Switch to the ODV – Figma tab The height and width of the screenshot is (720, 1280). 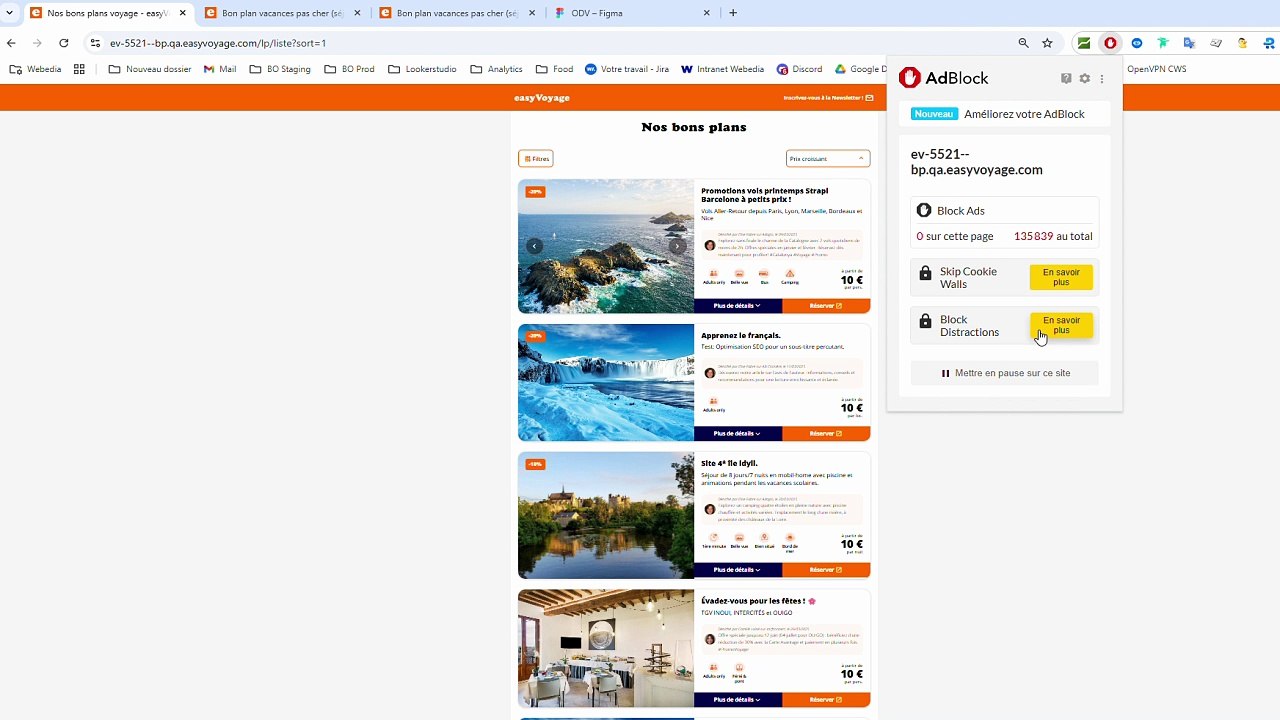(632, 13)
